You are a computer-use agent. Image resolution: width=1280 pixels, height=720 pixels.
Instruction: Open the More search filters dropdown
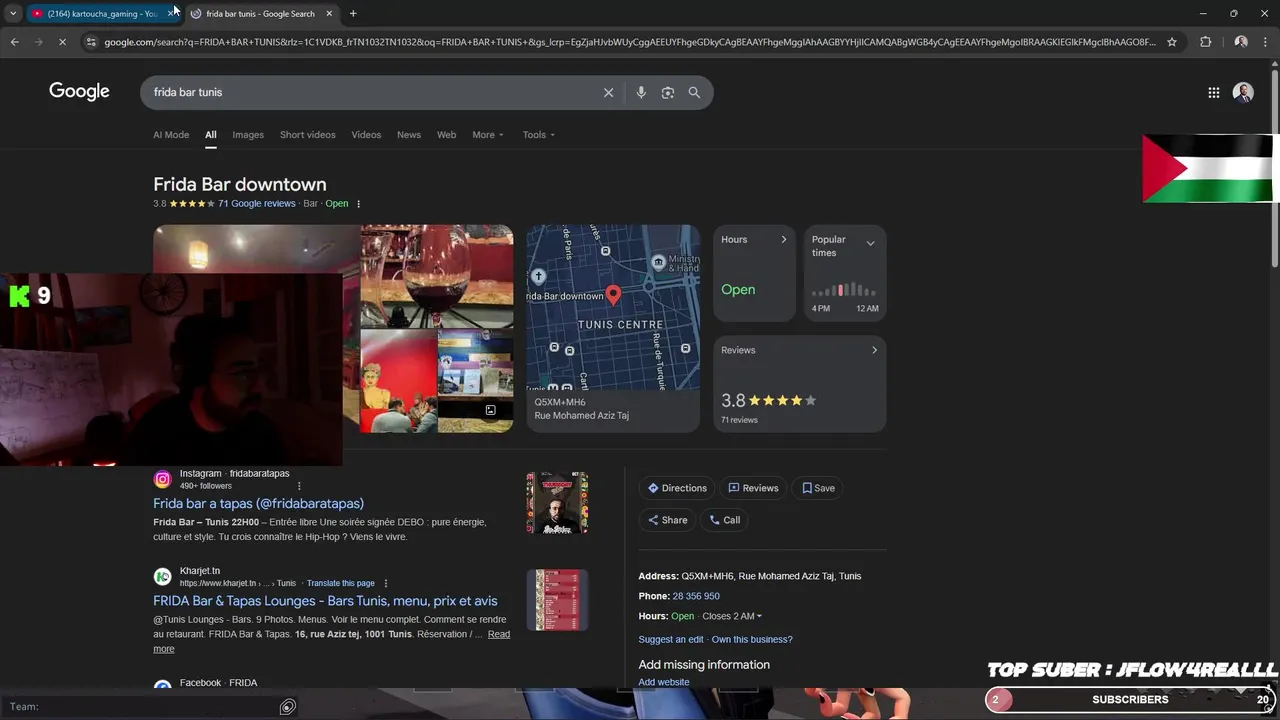point(488,135)
